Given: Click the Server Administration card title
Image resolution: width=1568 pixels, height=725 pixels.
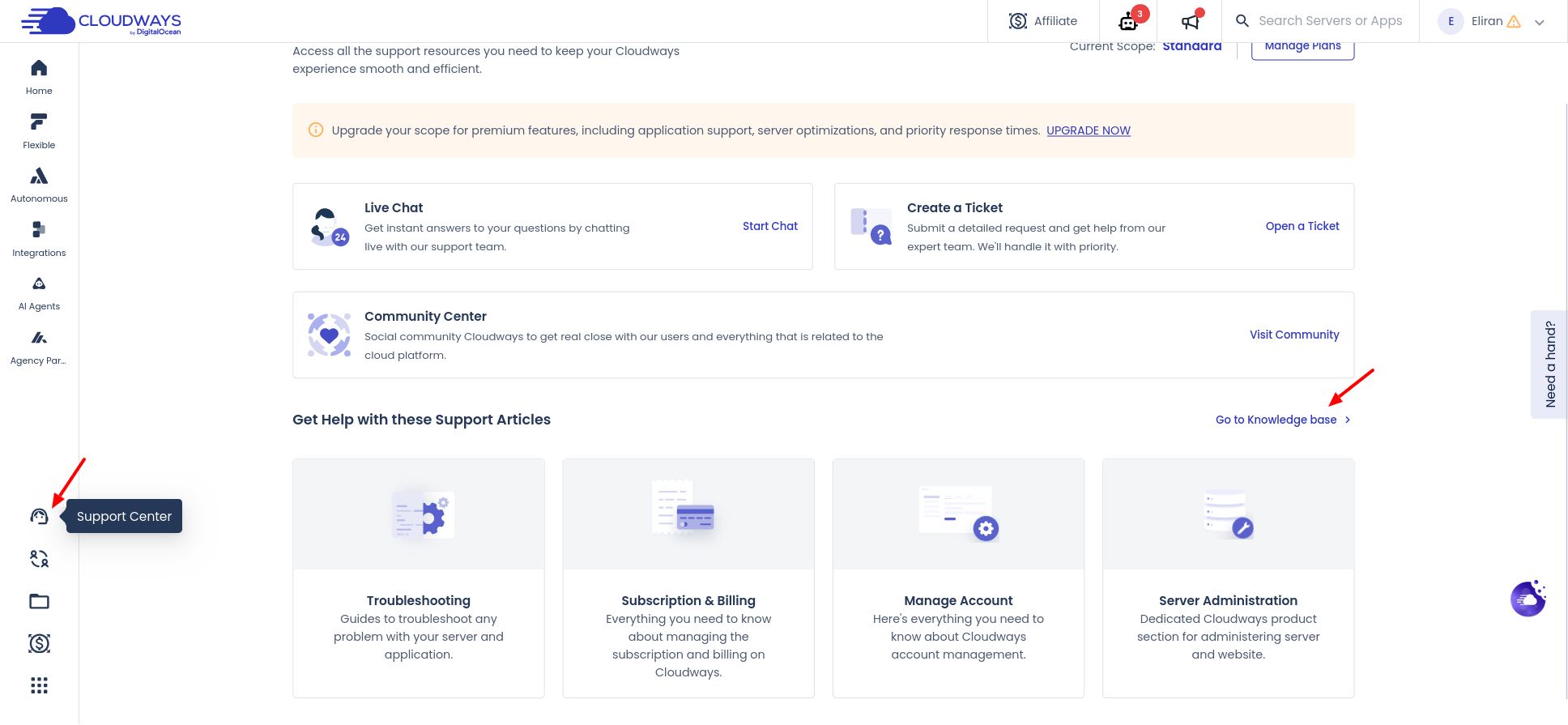Looking at the screenshot, I should (x=1229, y=600).
